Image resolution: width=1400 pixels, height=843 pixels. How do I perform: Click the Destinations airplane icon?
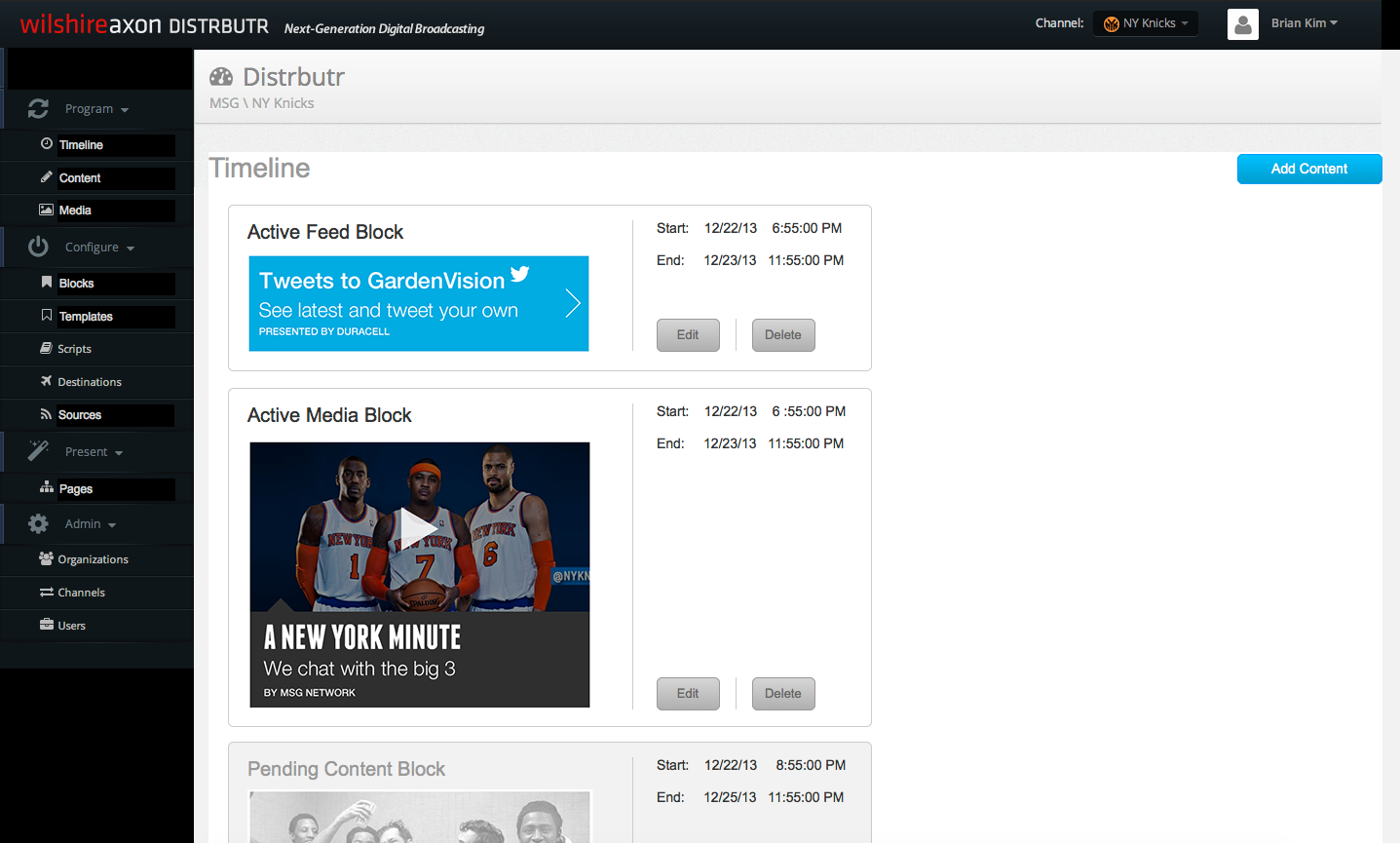point(46,380)
